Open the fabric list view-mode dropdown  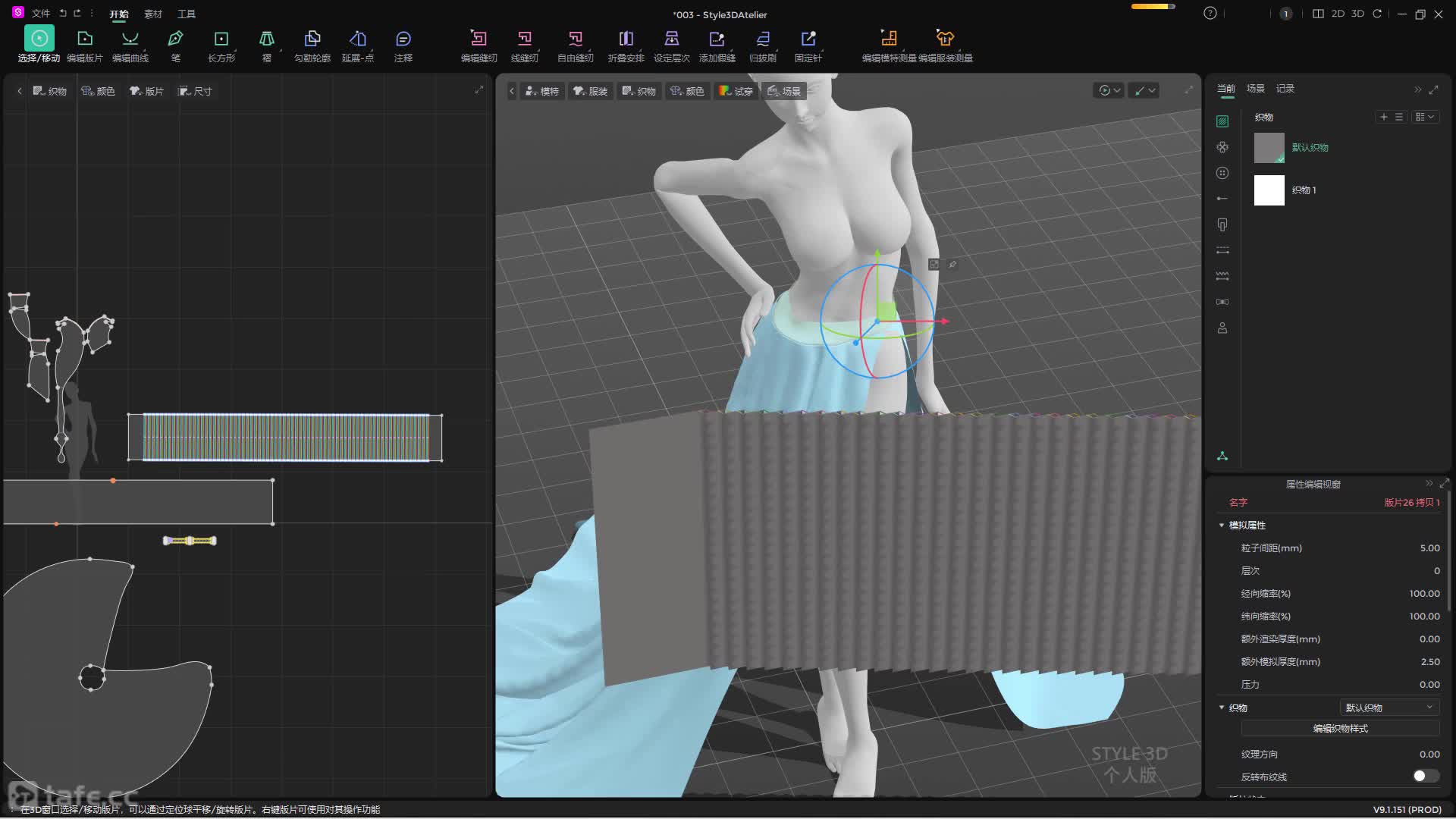(x=1425, y=117)
